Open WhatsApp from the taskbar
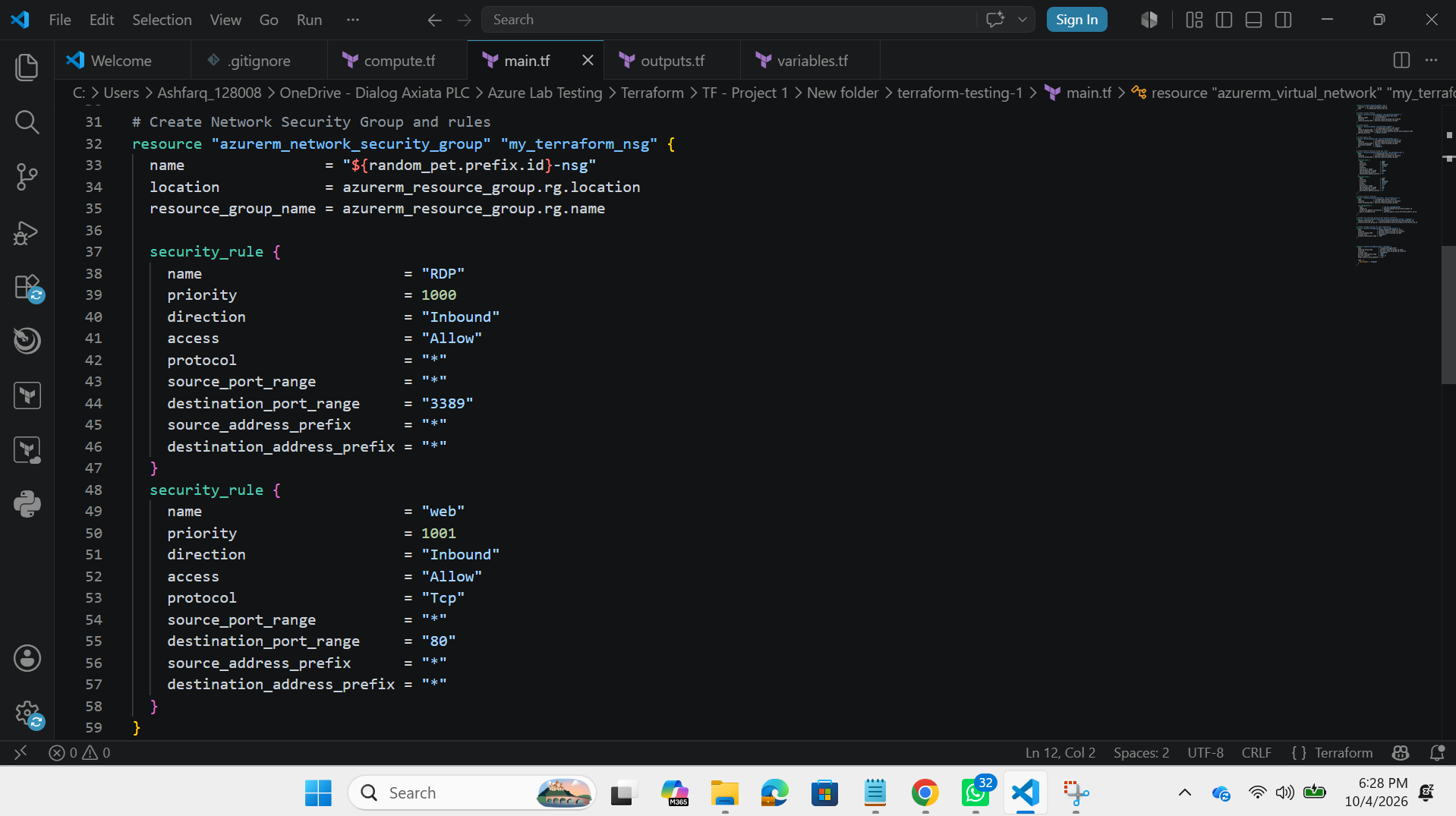Image resolution: width=1456 pixels, height=816 pixels. click(975, 793)
